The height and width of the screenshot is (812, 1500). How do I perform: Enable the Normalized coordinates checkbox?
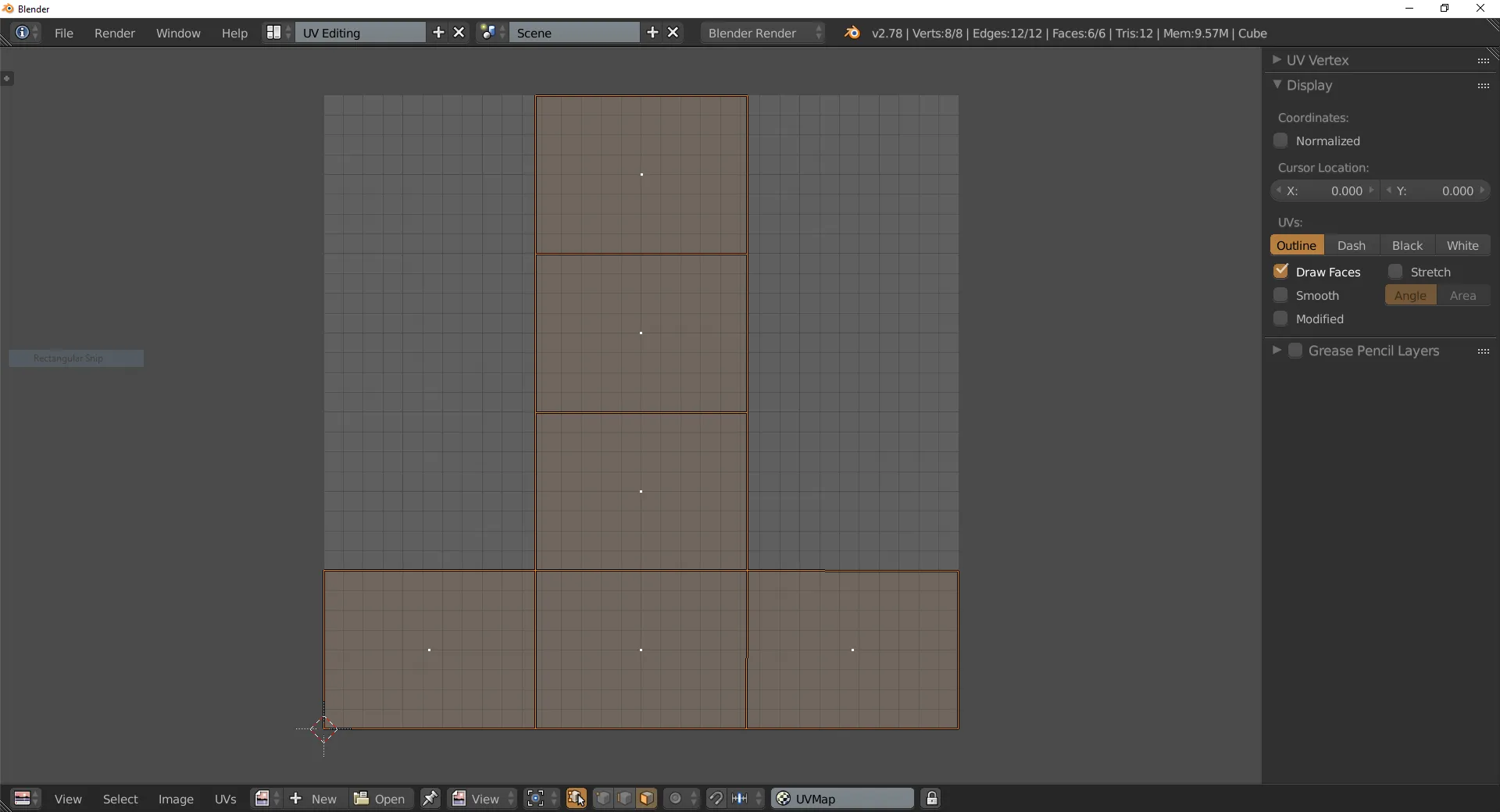(x=1282, y=141)
